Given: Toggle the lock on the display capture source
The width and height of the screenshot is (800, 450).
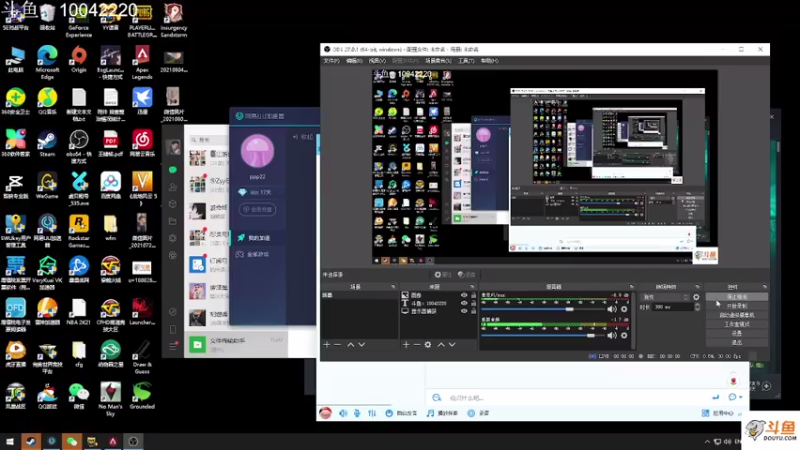Looking at the screenshot, I should (473, 311).
